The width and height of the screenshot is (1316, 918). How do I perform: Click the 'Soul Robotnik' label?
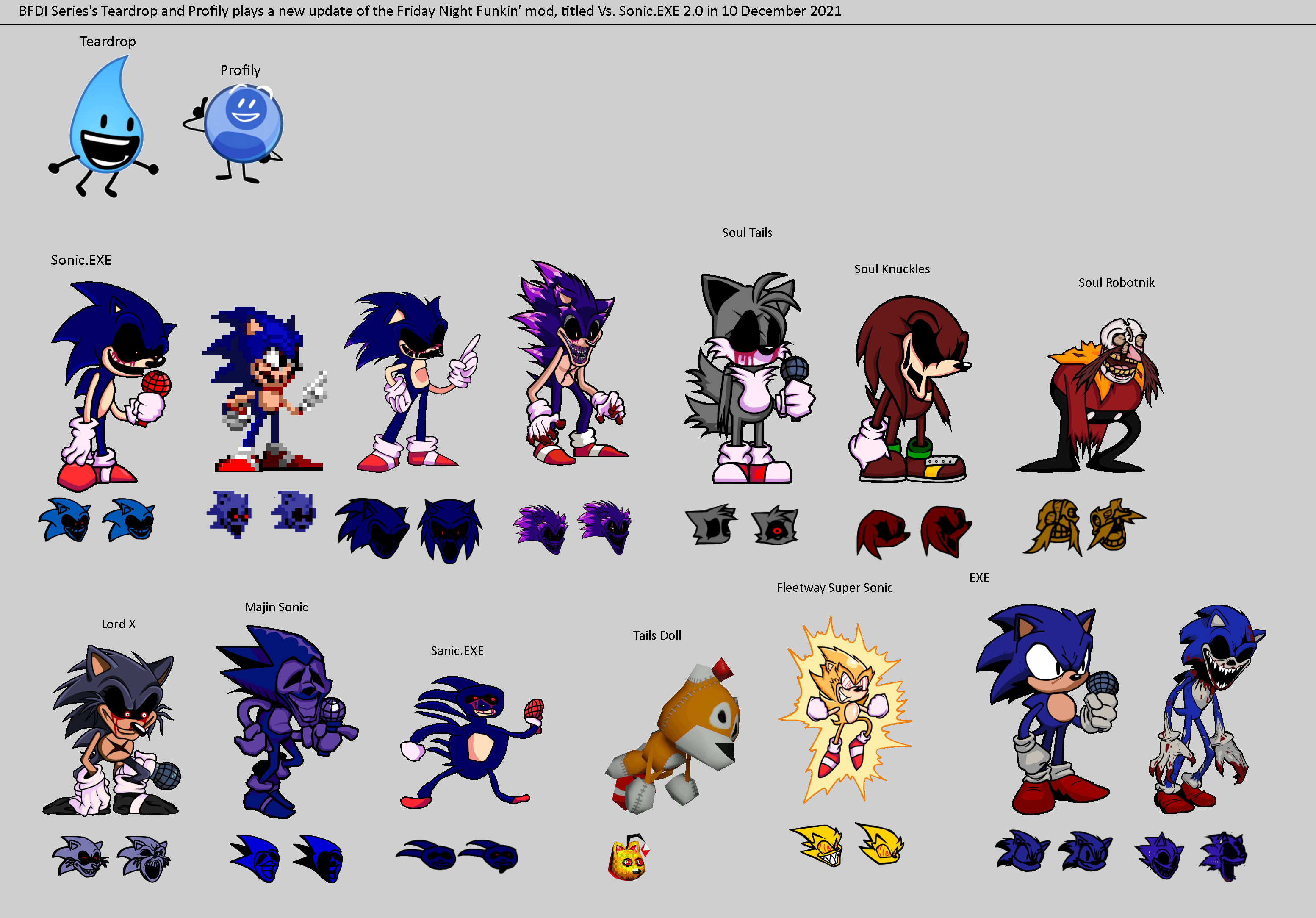(1116, 283)
